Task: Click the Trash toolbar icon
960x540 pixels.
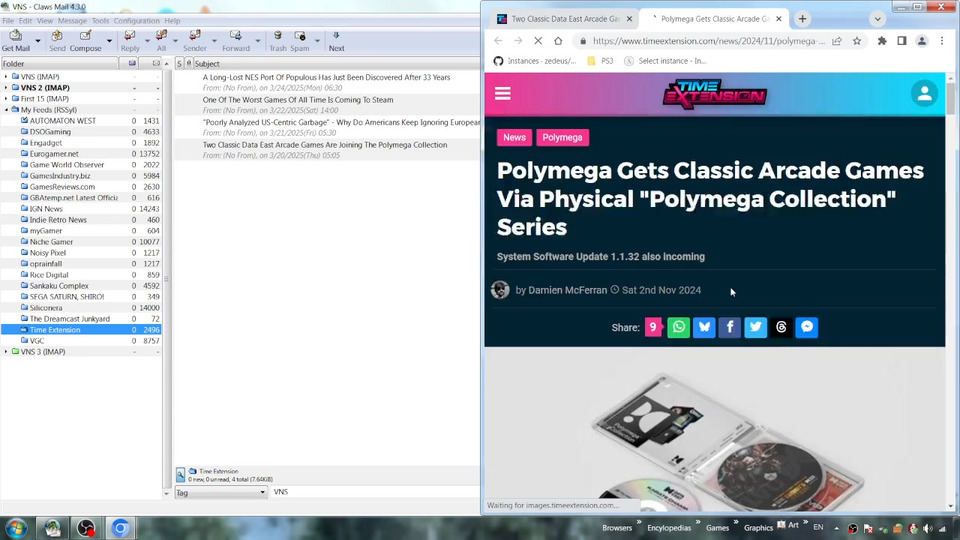Action: (x=278, y=36)
